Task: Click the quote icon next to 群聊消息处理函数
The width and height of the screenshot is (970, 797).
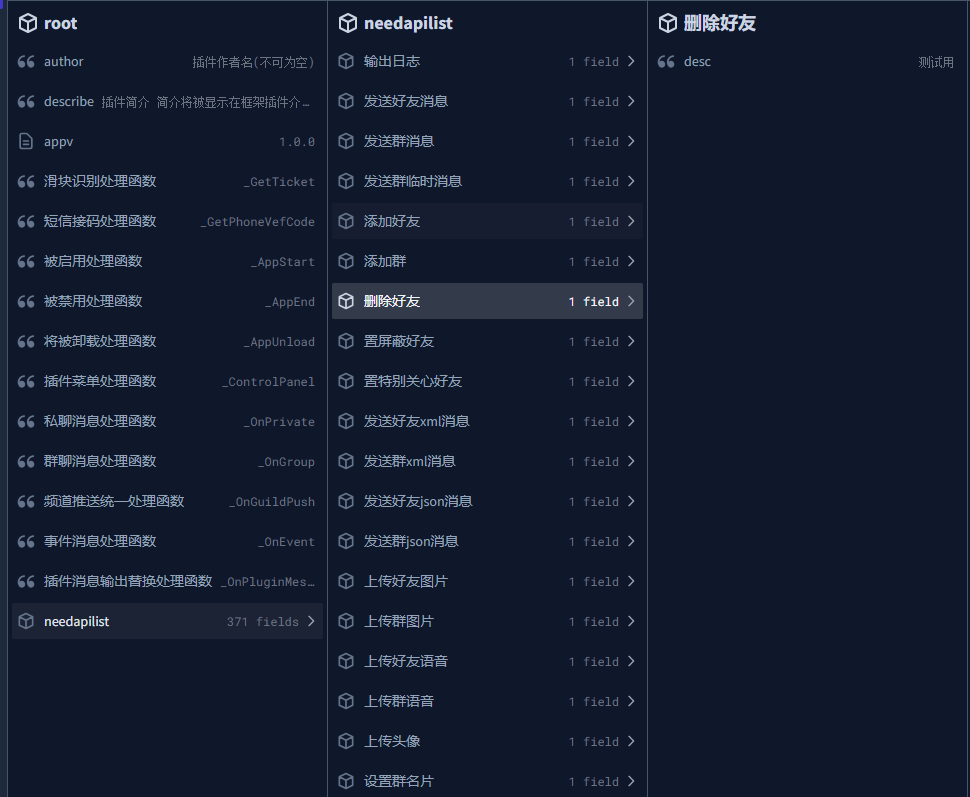Action: click(x=27, y=462)
